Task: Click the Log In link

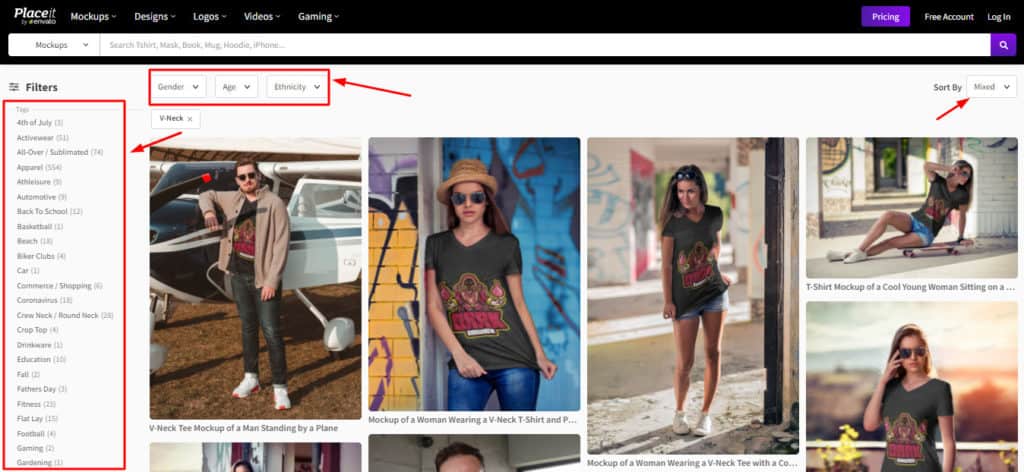Action: pos(998,16)
